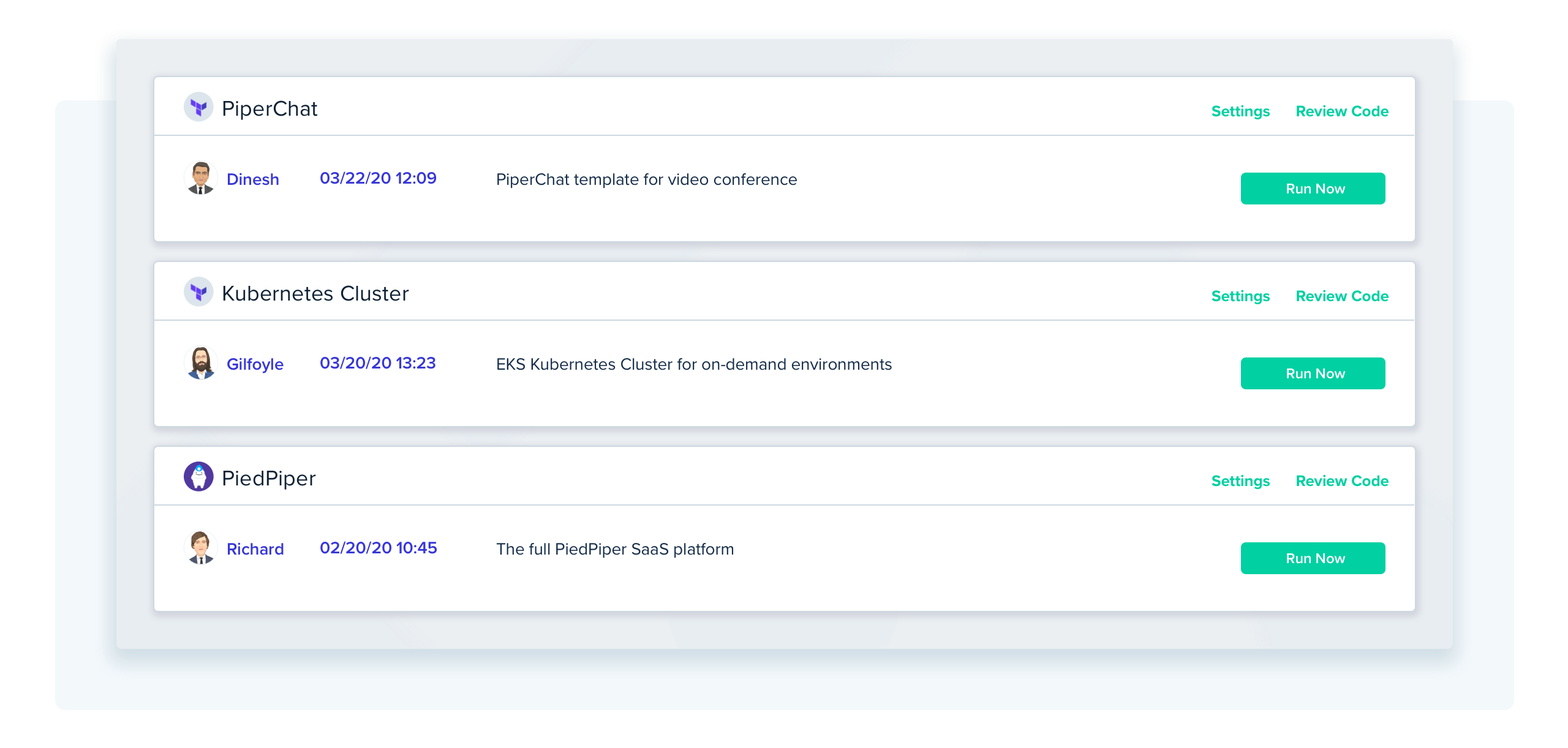Click Richard's avatar picture
Viewport: 1568px width, 748px height.
(200, 548)
